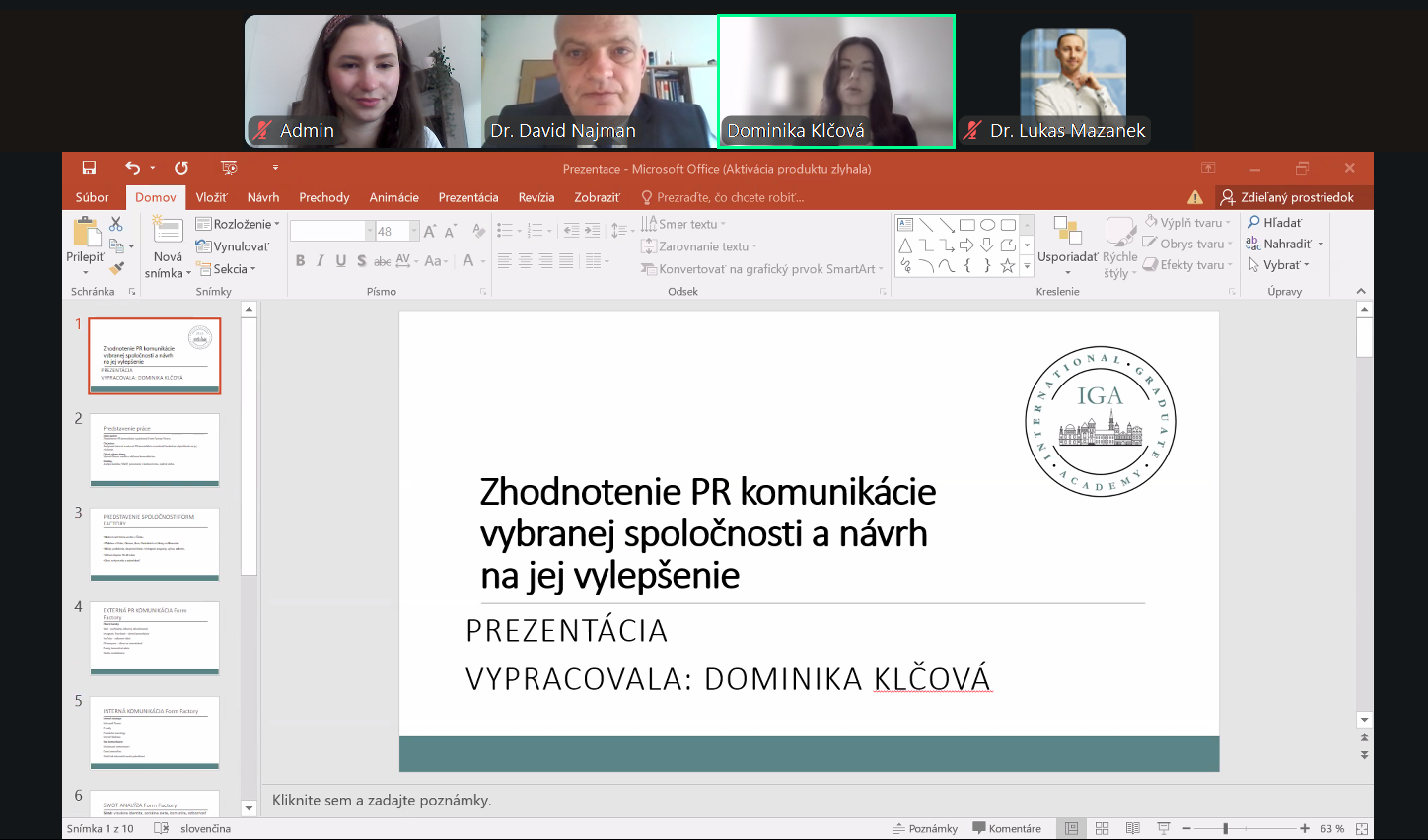Screen dimensions: 1428x840
Task: Toggle Poznámky notes pane
Action: coord(925,828)
